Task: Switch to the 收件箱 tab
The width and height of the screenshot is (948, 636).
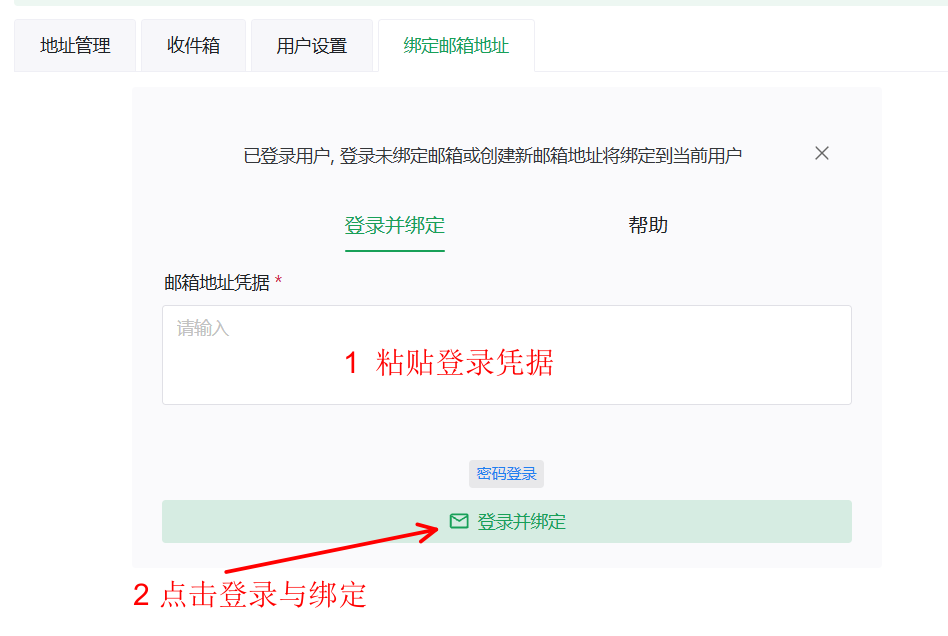Action: (193, 46)
